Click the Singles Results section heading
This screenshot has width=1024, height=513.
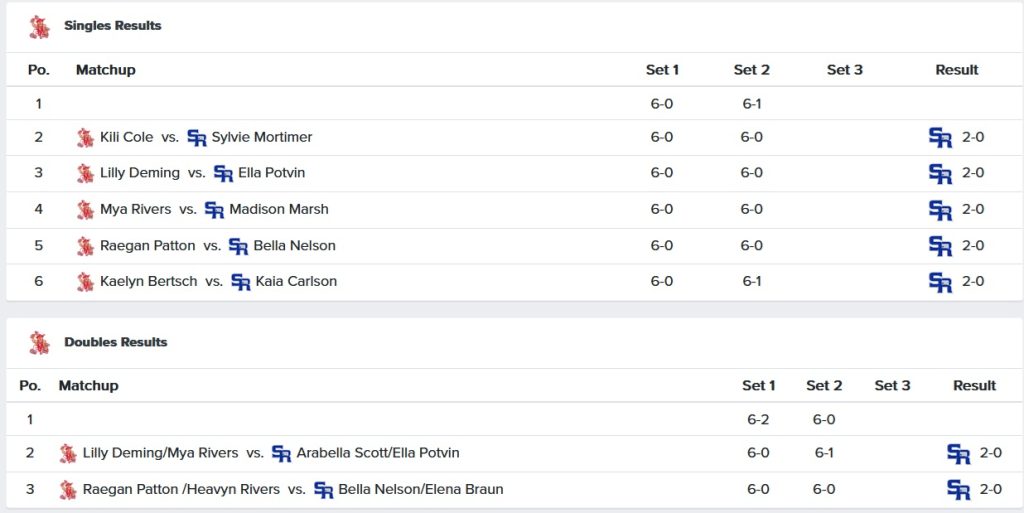coord(112,26)
